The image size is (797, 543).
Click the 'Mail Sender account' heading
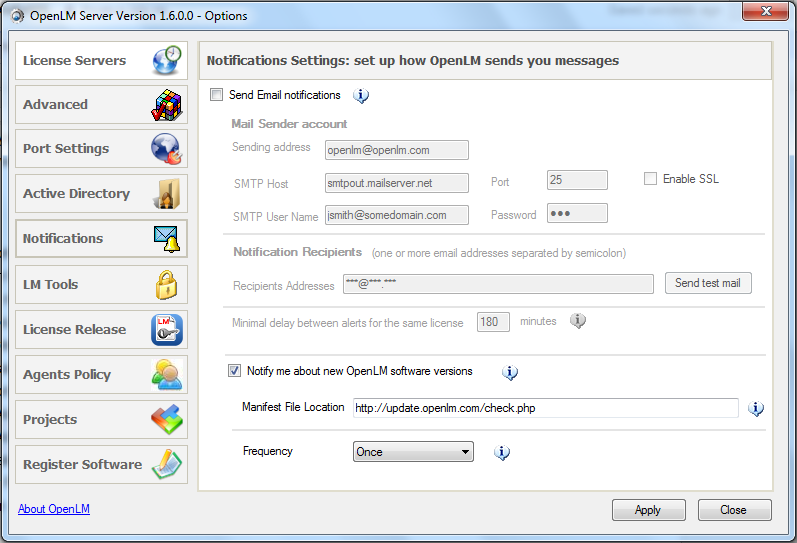[x=289, y=124]
